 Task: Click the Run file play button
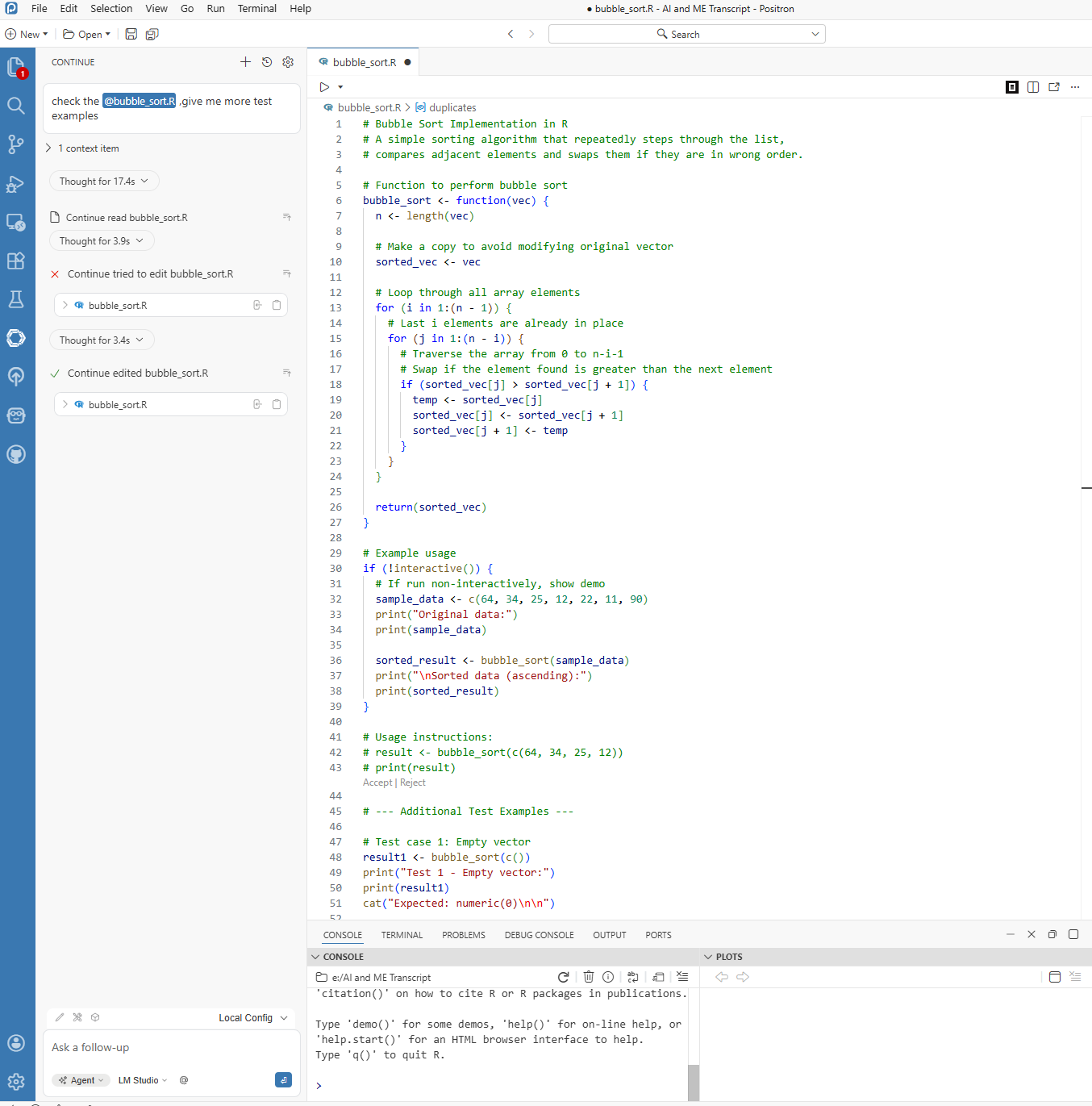coord(324,87)
